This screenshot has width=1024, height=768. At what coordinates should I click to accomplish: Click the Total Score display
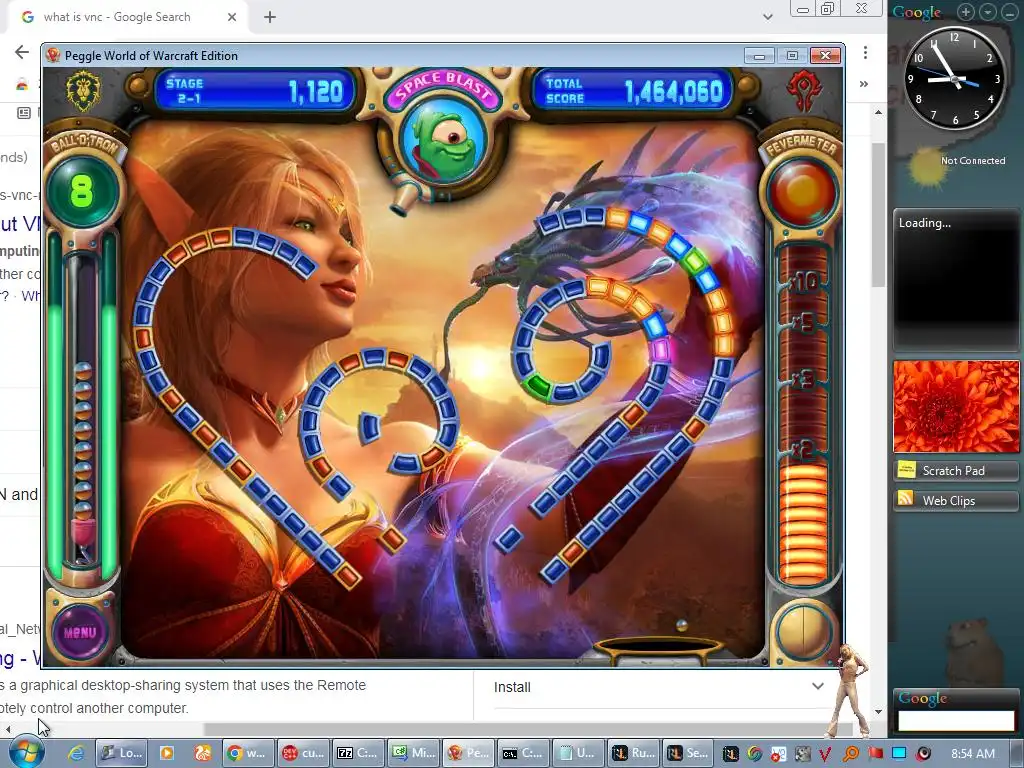(x=633, y=91)
